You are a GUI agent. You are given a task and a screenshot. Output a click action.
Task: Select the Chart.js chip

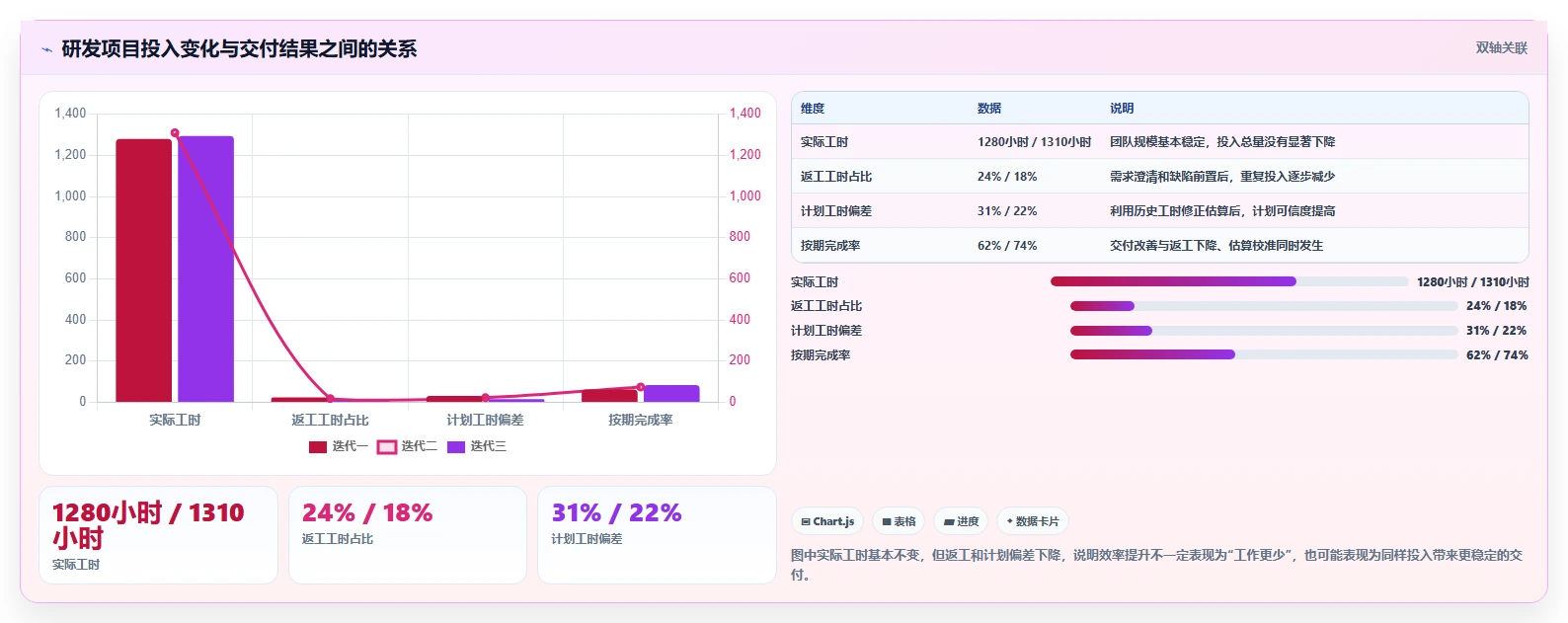828,521
